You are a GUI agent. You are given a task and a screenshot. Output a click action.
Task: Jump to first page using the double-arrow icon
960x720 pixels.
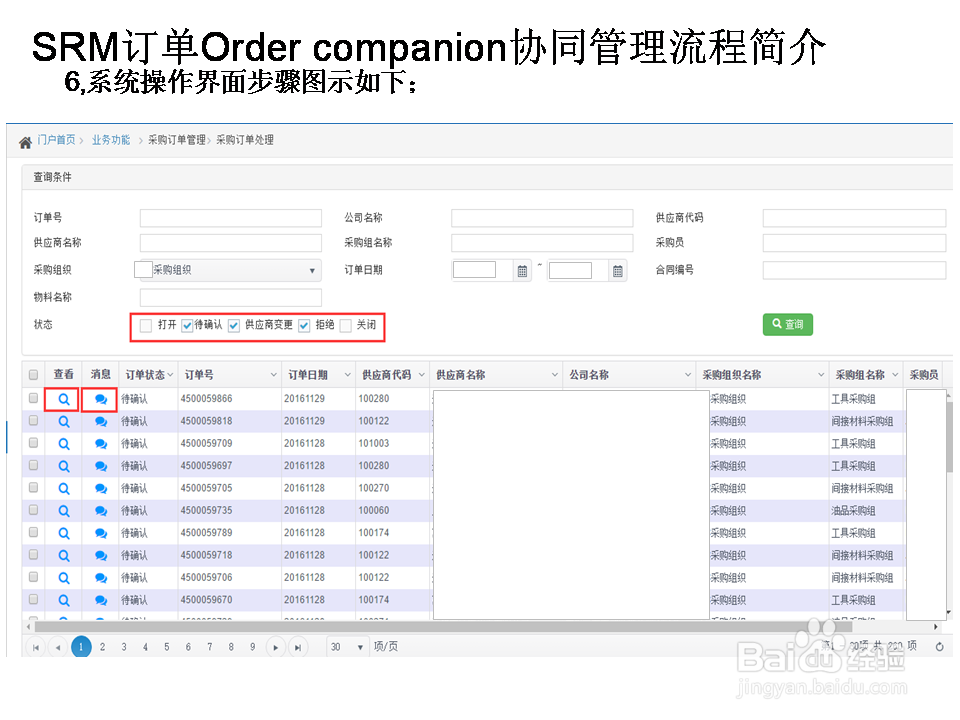click(35, 646)
